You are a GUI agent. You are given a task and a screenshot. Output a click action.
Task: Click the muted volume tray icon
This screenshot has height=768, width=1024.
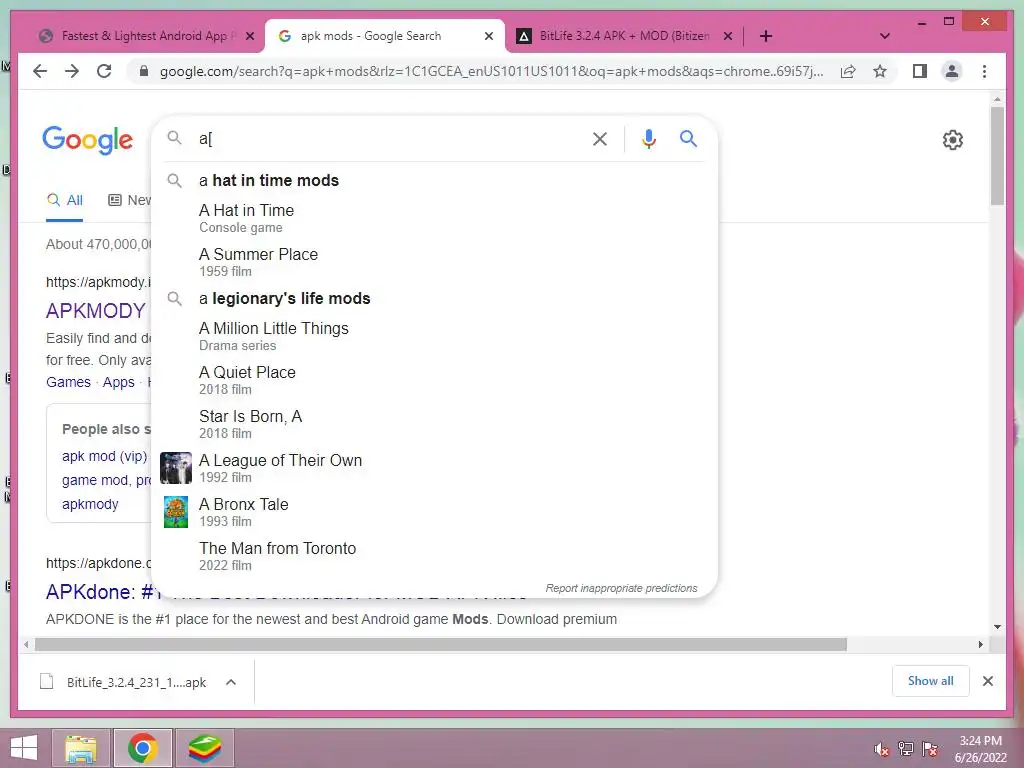[882, 749]
